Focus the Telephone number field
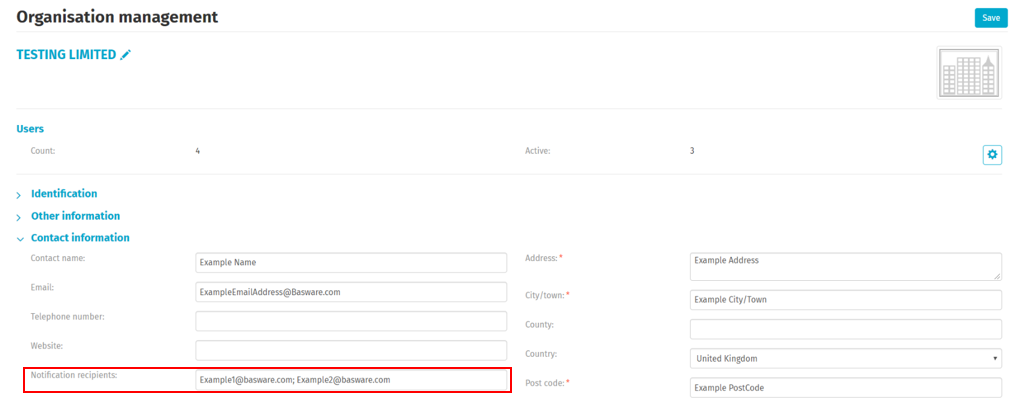 click(x=351, y=321)
